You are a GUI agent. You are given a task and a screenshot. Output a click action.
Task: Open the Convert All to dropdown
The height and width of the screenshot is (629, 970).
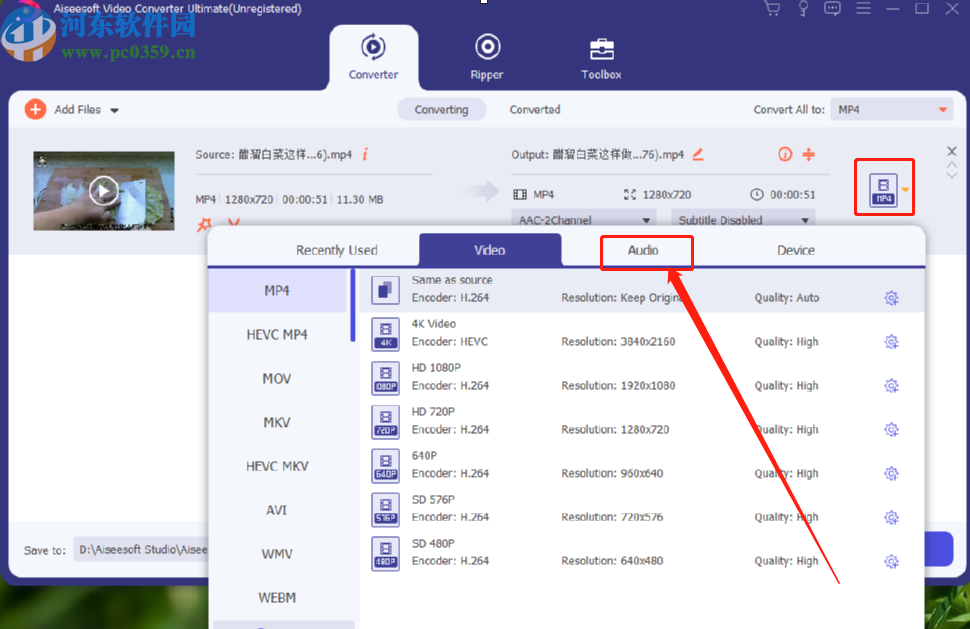[890, 109]
